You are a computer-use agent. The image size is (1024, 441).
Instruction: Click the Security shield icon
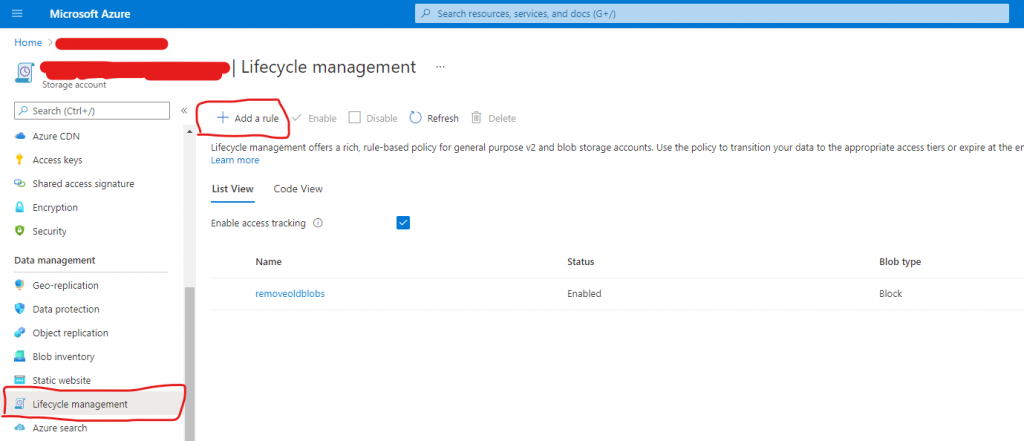pyautogui.click(x=20, y=231)
